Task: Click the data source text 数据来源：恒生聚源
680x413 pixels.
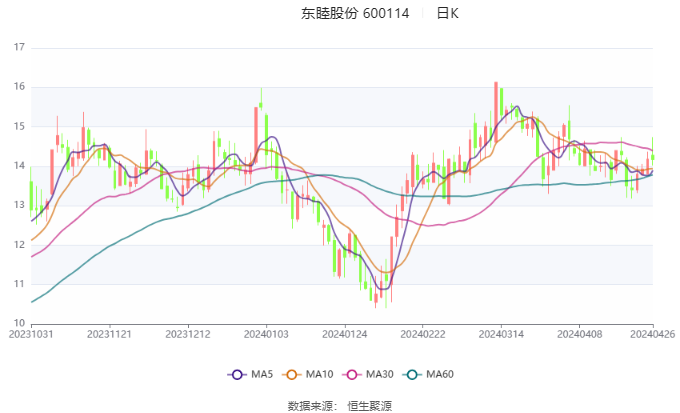Action: [x=340, y=406]
